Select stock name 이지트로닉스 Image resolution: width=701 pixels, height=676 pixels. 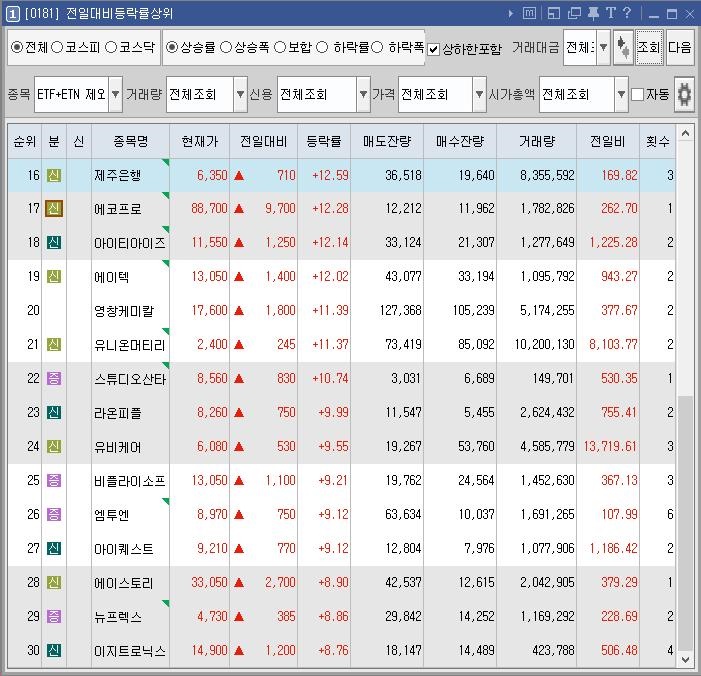(x=130, y=651)
